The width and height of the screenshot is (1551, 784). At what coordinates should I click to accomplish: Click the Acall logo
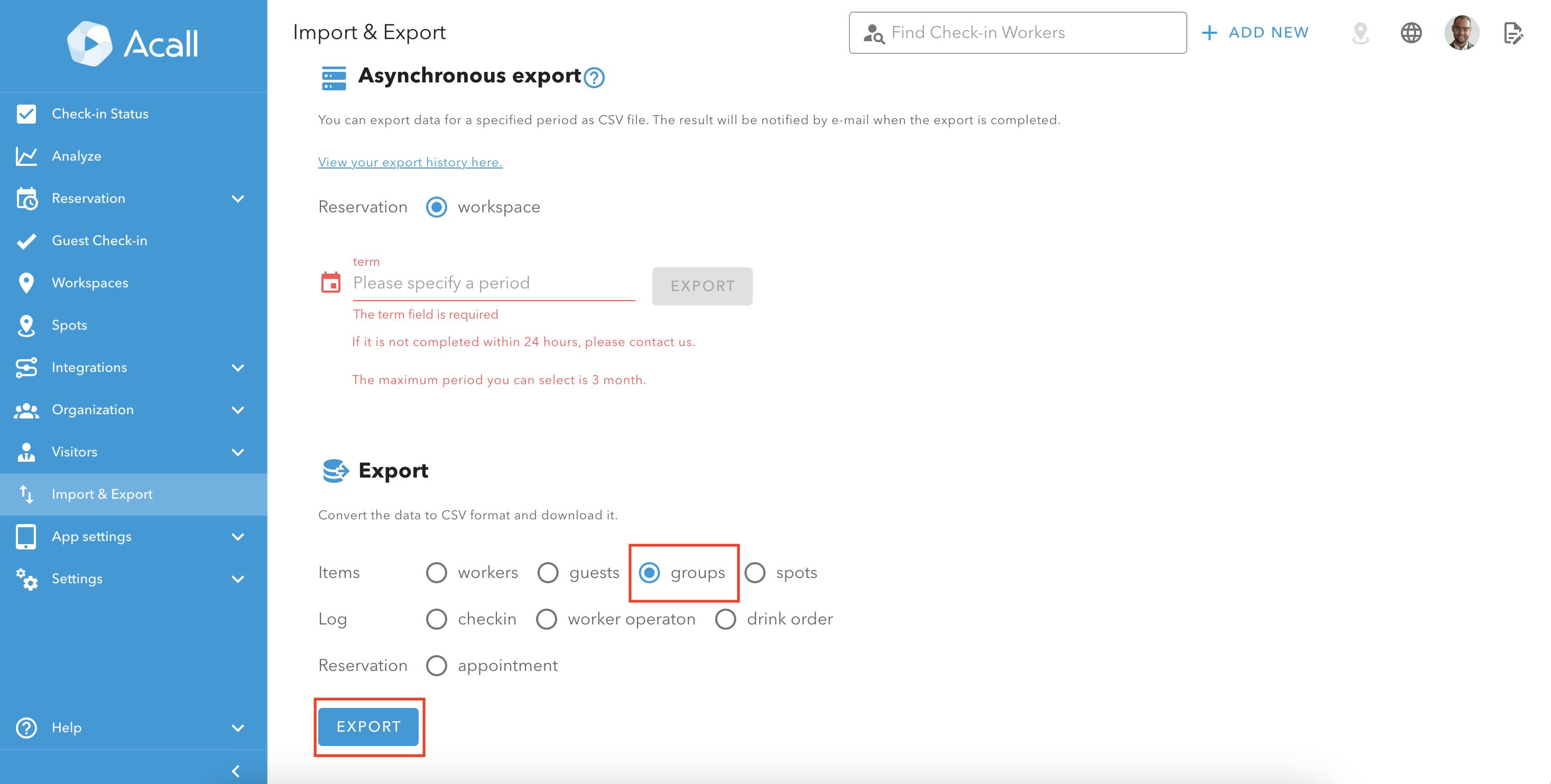133,43
